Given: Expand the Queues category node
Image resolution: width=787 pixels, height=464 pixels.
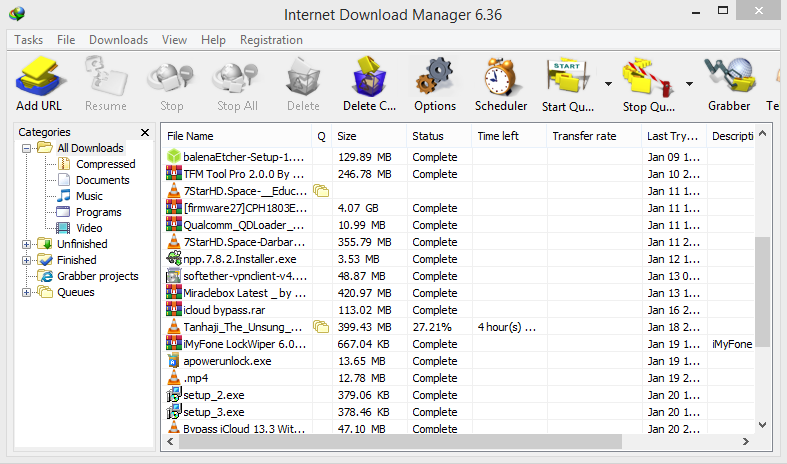Looking at the screenshot, I should click(x=27, y=293).
